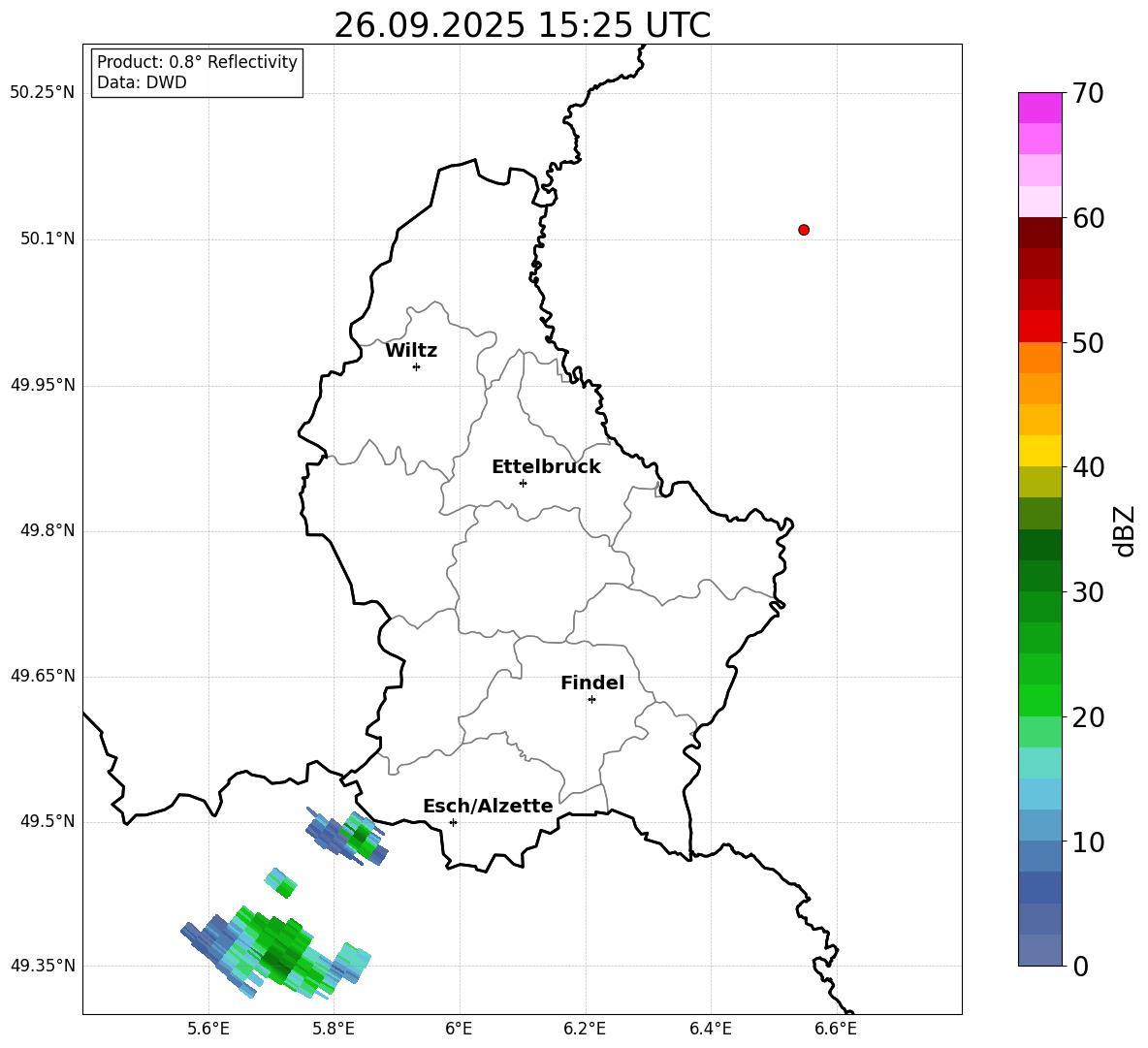Click the 0 tick on colorbar
Image resolution: width=1148 pixels, height=1048 pixels.
tap(1080, 967)
